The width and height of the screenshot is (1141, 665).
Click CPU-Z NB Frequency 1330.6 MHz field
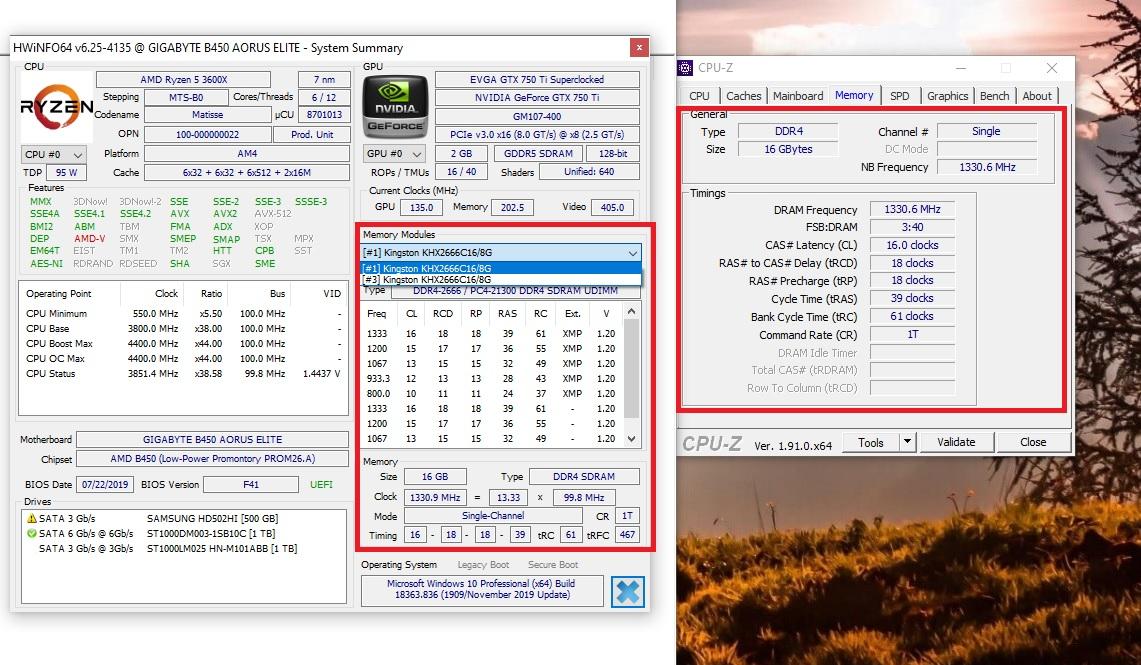tap(987, 167)
